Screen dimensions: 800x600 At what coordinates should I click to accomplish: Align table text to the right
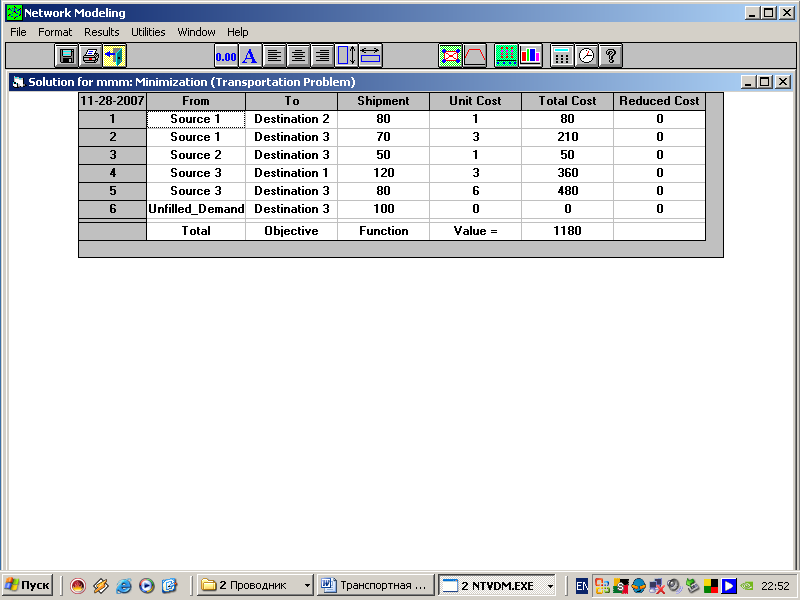pos(322,56)
